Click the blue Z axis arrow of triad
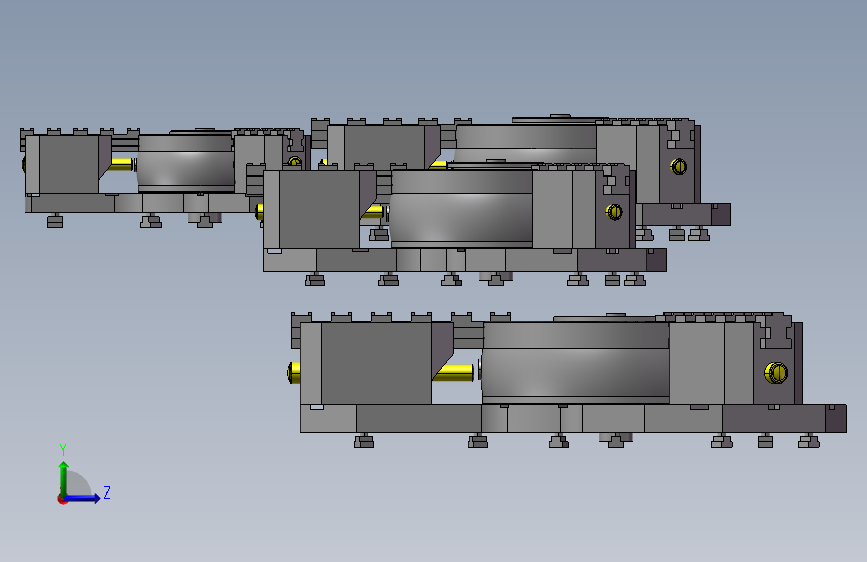Screen dimensions: 867x562 pyautogui.click(x=82, y=498)
